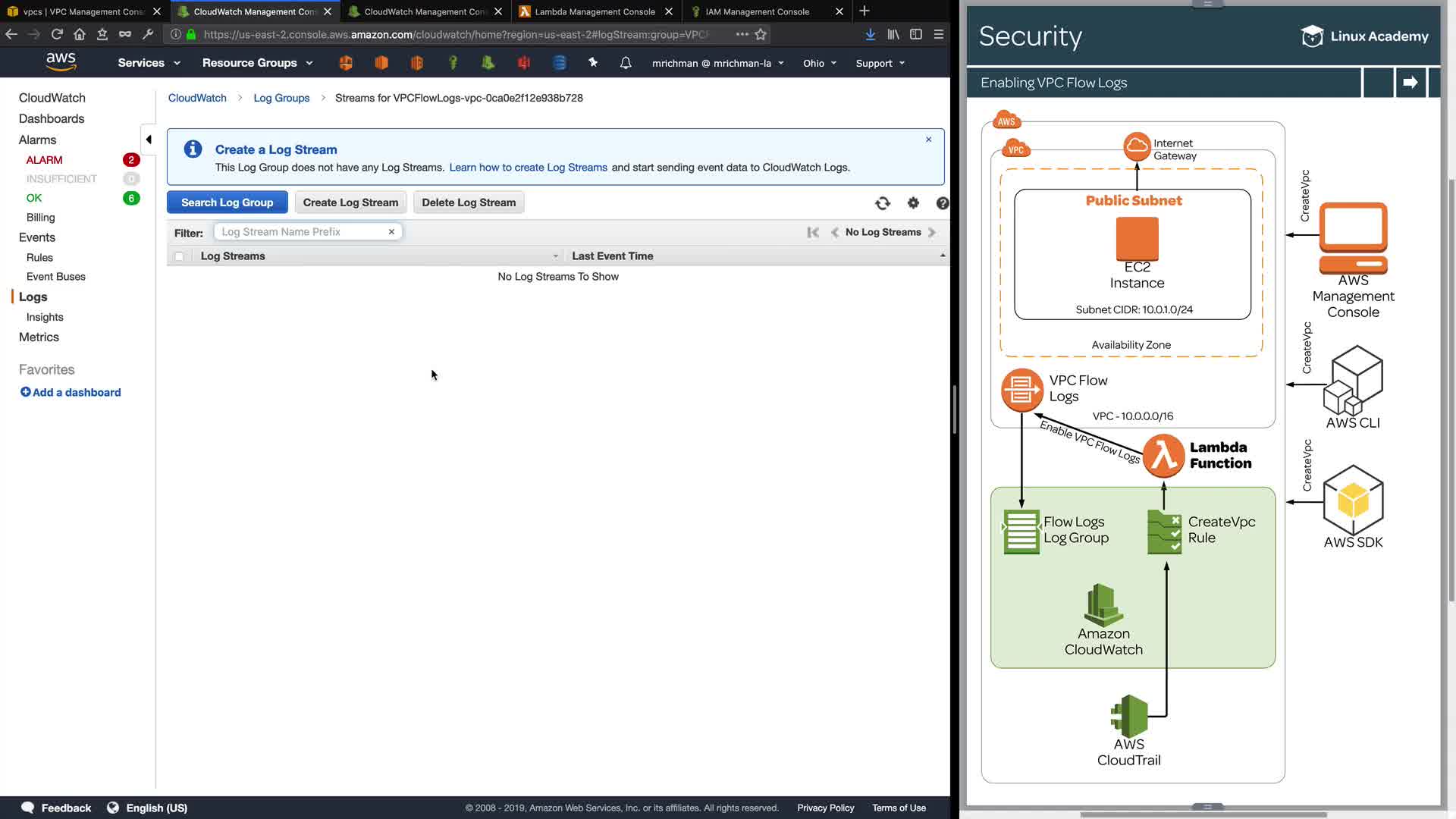
Task: Dismiss the Create a Log Stream banner
Action: coord(928,140)
